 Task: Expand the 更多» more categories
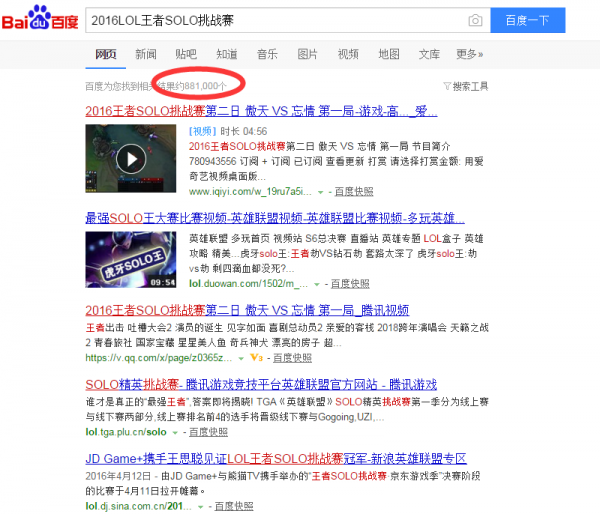coord(469,54)
